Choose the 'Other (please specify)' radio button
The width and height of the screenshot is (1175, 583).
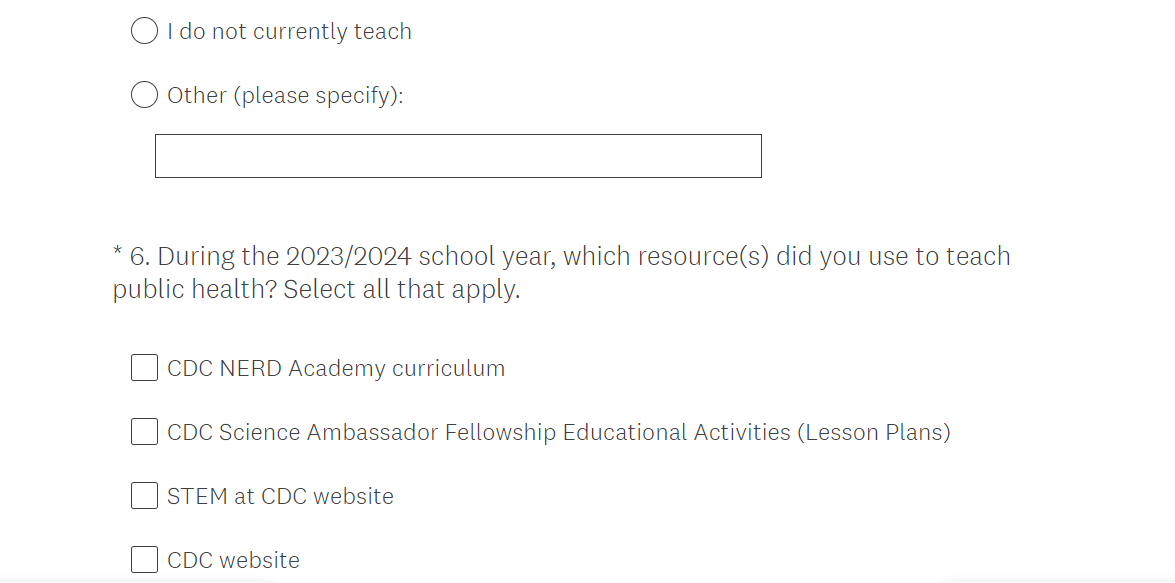click(145, 96)
